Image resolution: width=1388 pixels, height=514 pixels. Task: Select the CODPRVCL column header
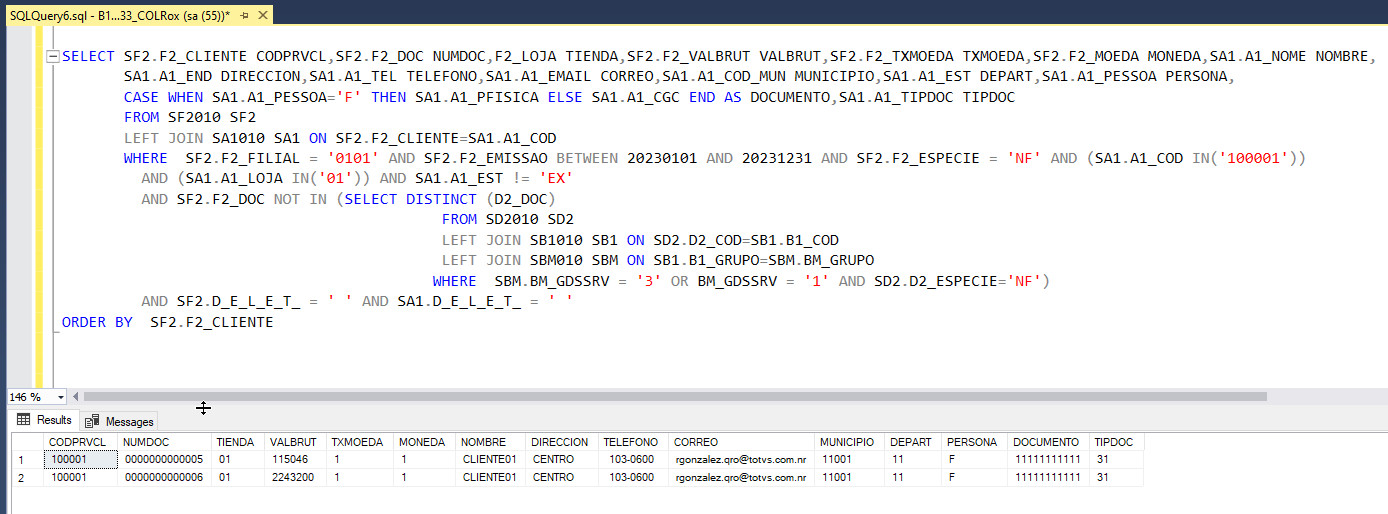tap(81, 442)
